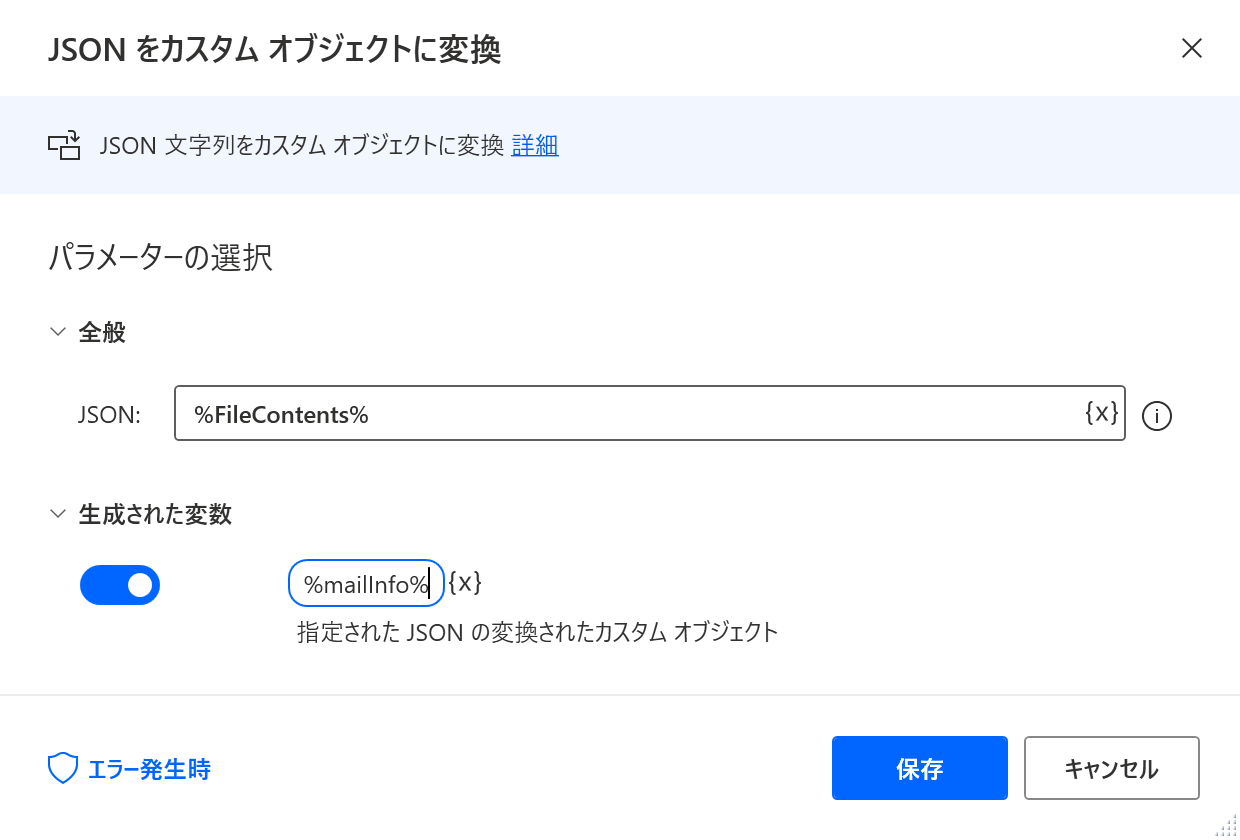The image size is (1240, 840).
Task: Focus the %FileContents% JSON input field
Action: point(650,413)
